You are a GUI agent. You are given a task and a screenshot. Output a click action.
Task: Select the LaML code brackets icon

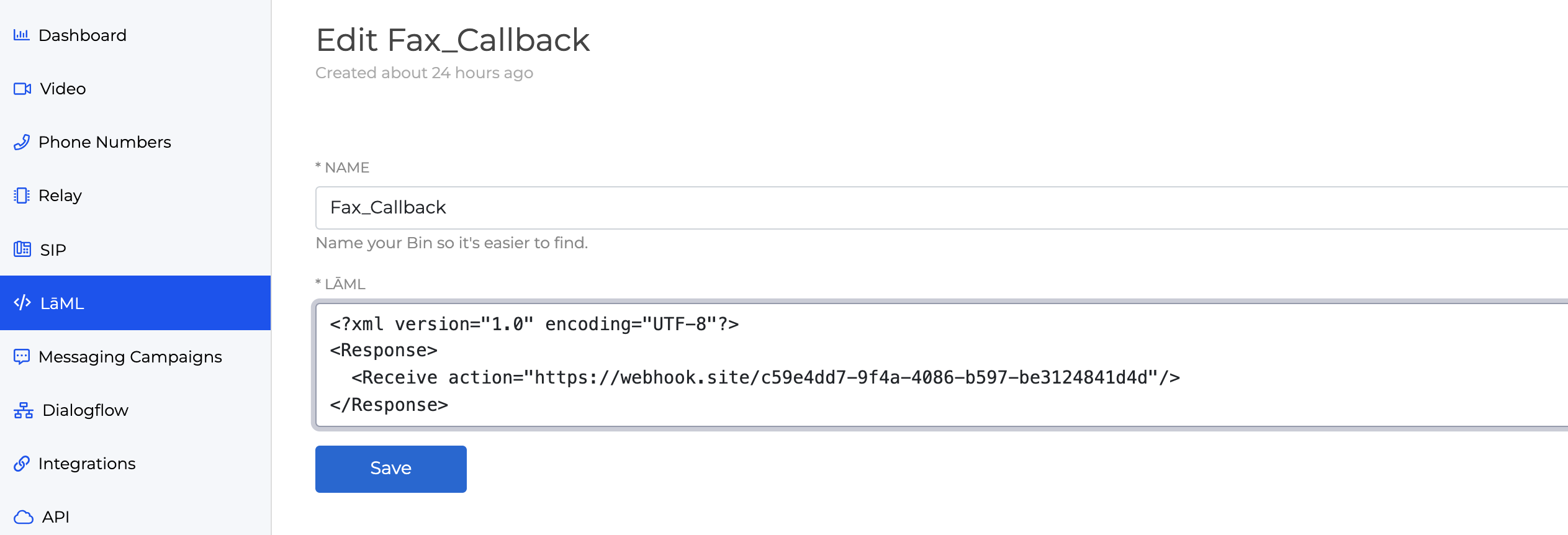[22, 303]
